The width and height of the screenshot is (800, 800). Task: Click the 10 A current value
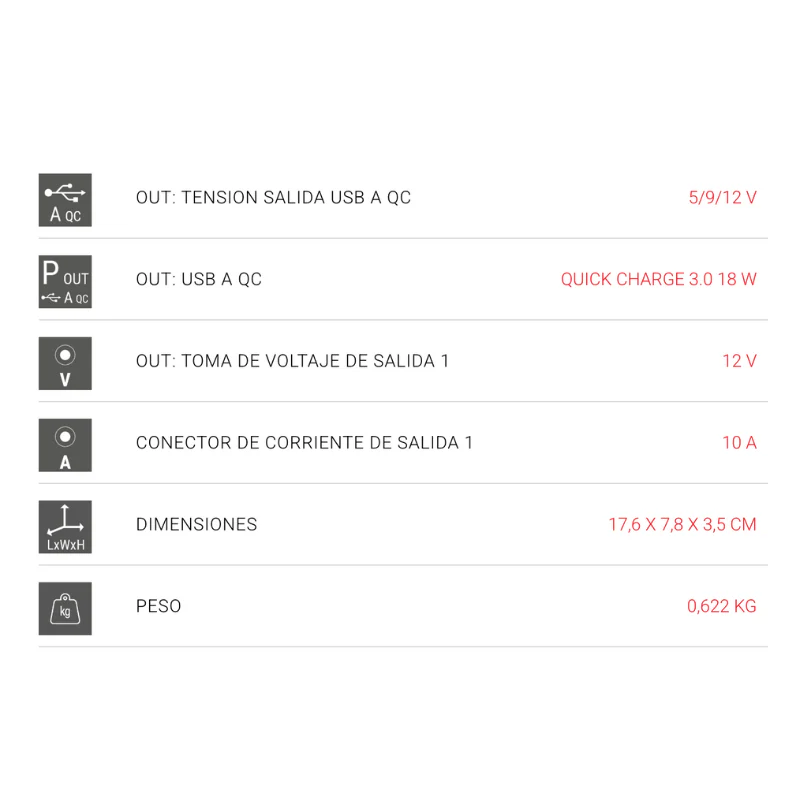739,443
